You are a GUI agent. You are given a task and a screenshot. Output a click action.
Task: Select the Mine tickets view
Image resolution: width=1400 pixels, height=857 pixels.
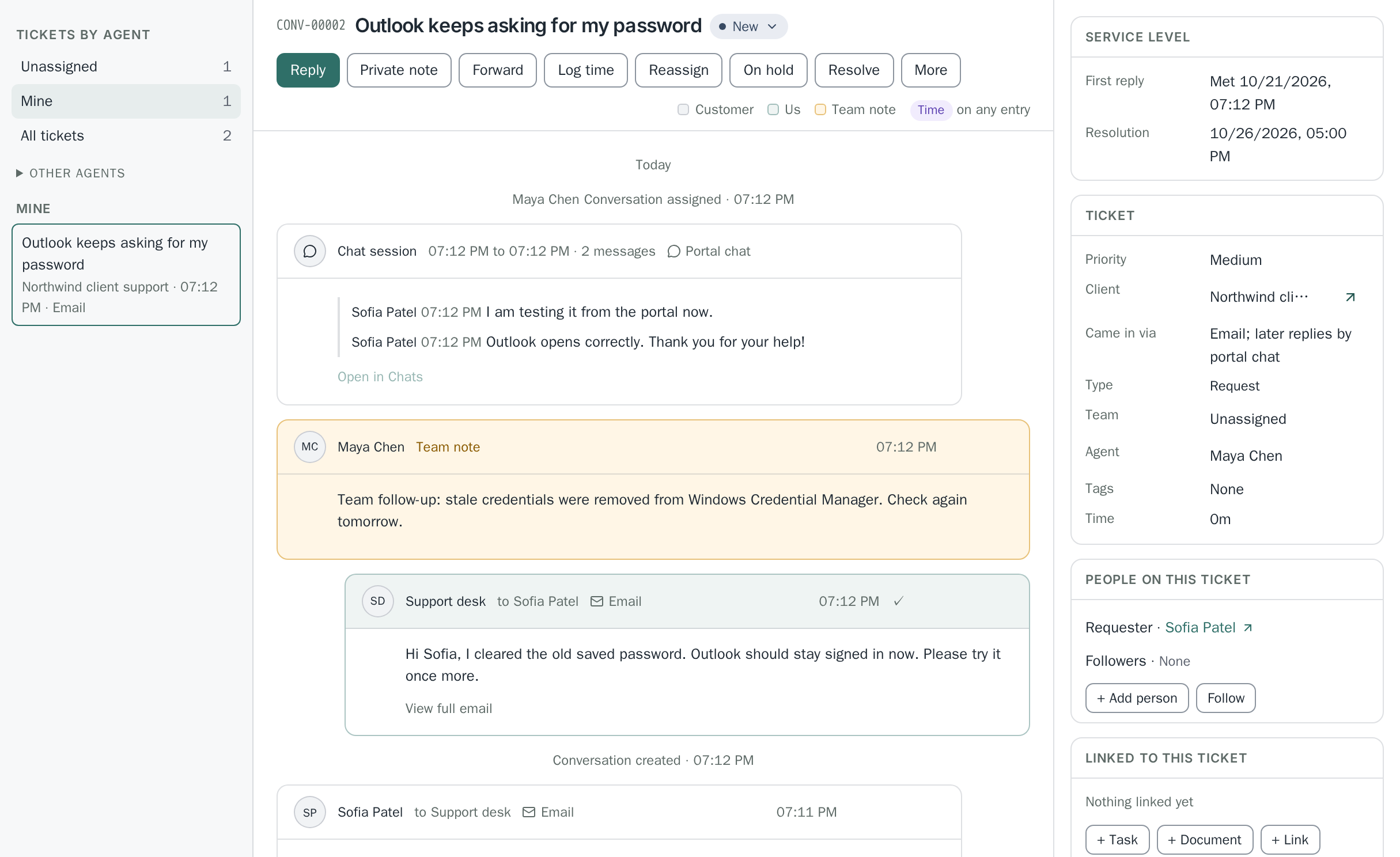pyautogui.click(x=126, y=101)
